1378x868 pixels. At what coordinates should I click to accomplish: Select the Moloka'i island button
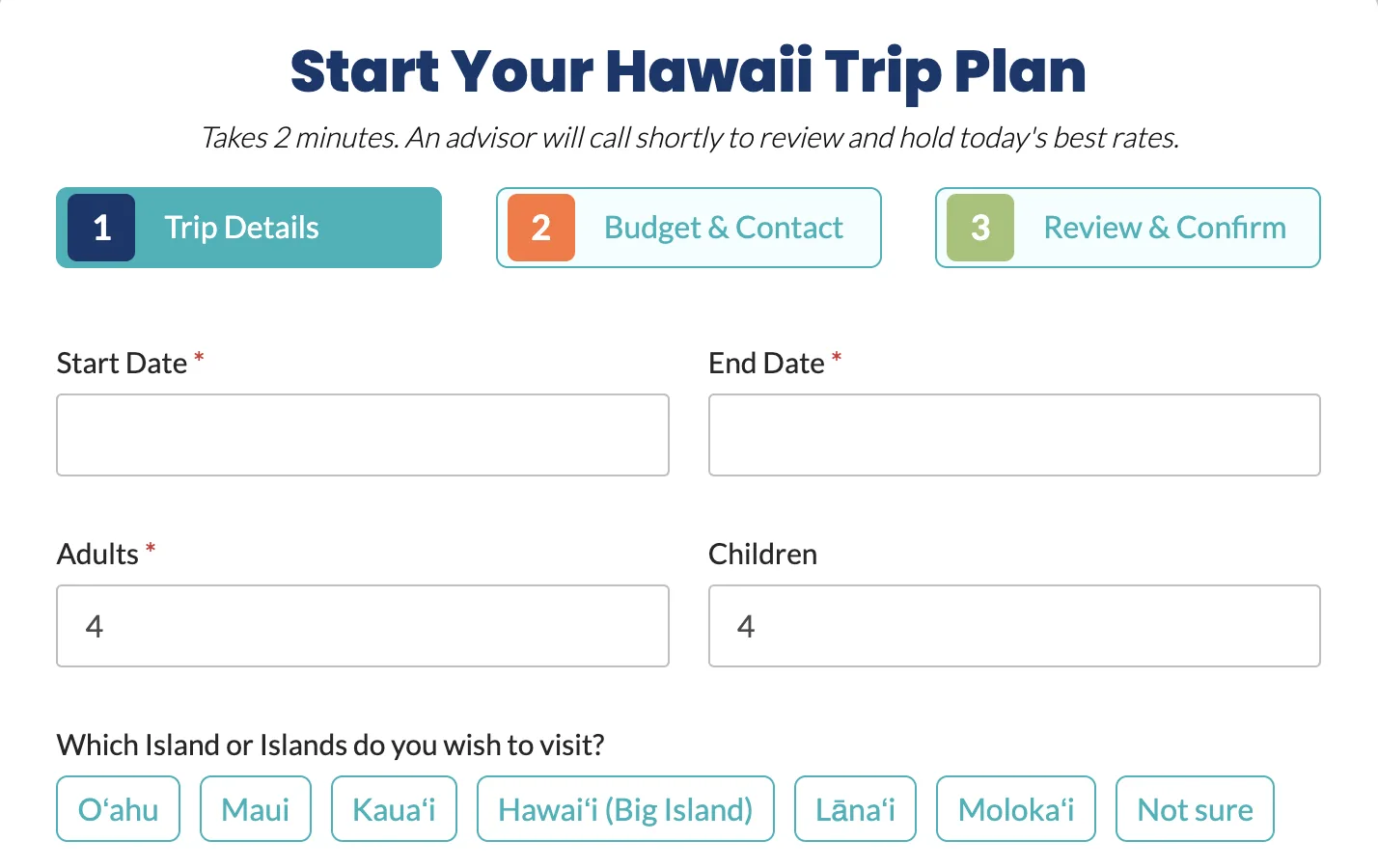tap(1015, 809)
